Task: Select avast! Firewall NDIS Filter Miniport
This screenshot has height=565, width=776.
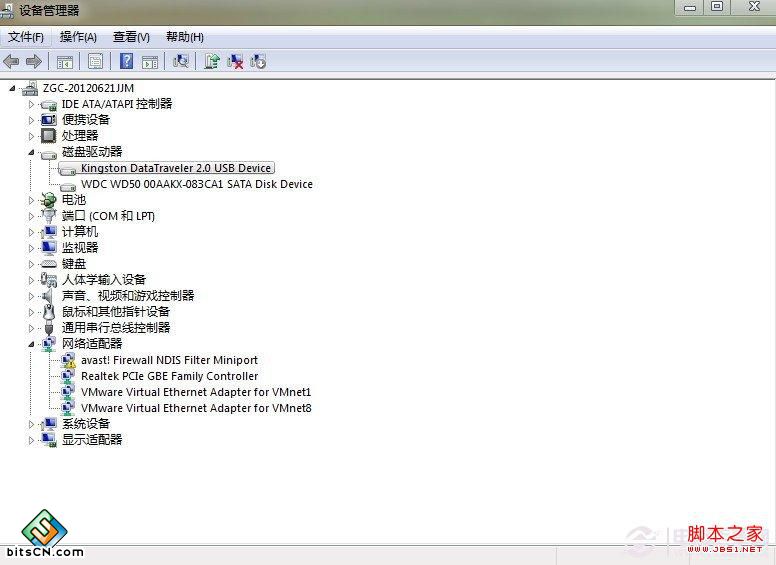Action: click(169, 360)
